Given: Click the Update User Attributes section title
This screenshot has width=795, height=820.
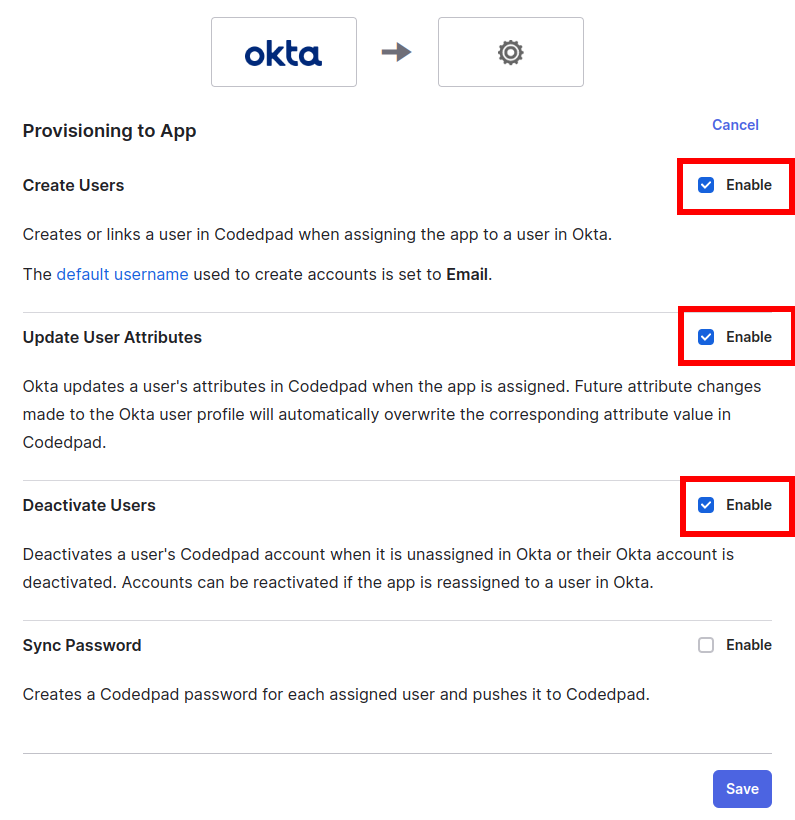Looking at the screenshot, I should pos(112,337).
